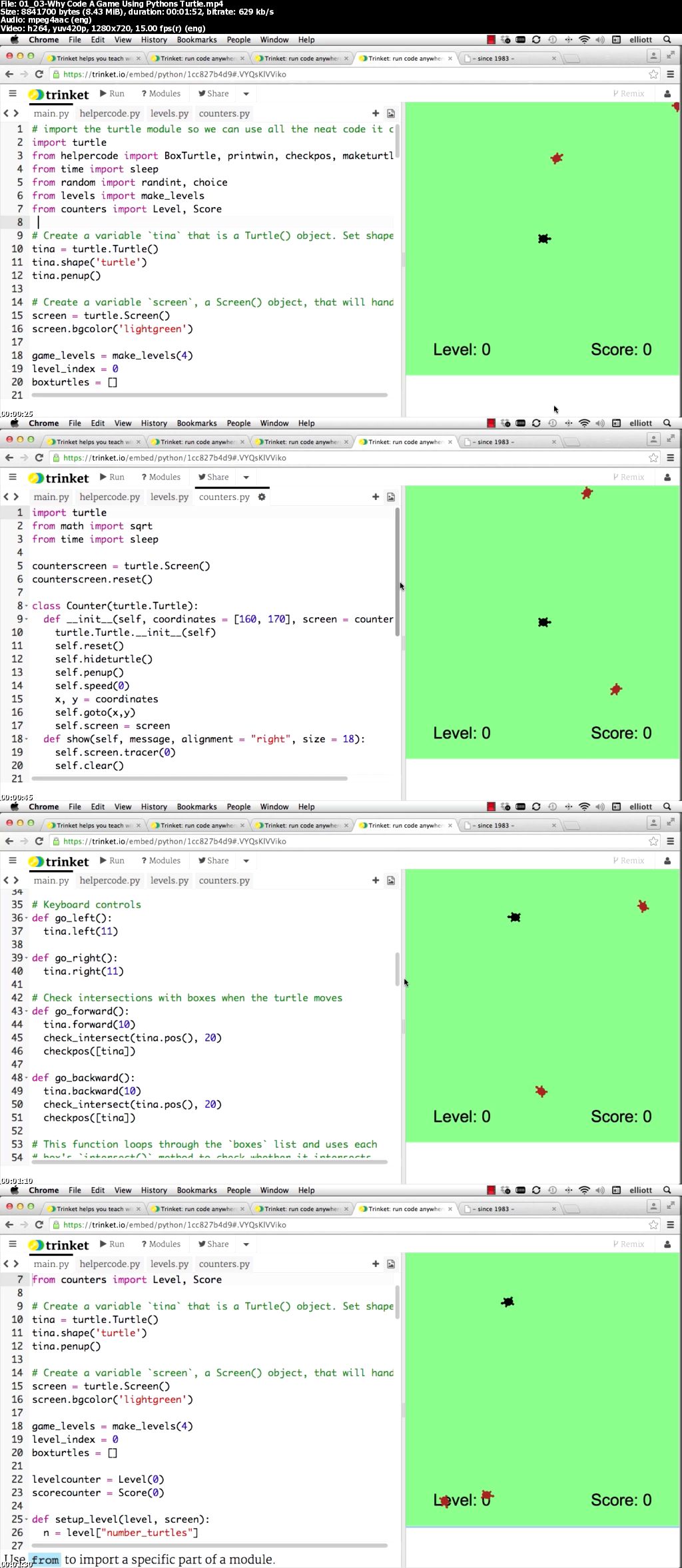Click the Spotlight search icon in top frame

pyautogui.click(x=667, y=40)
